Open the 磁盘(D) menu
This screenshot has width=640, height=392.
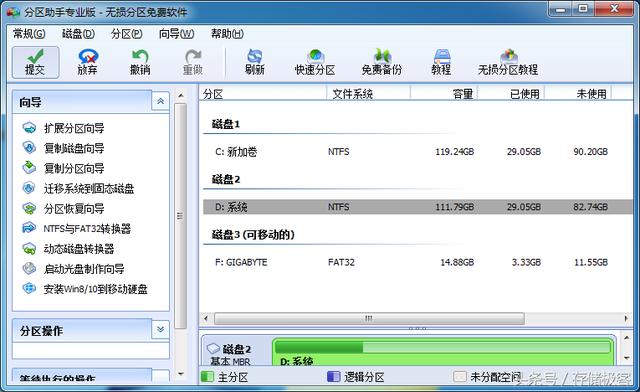(78, 34)
